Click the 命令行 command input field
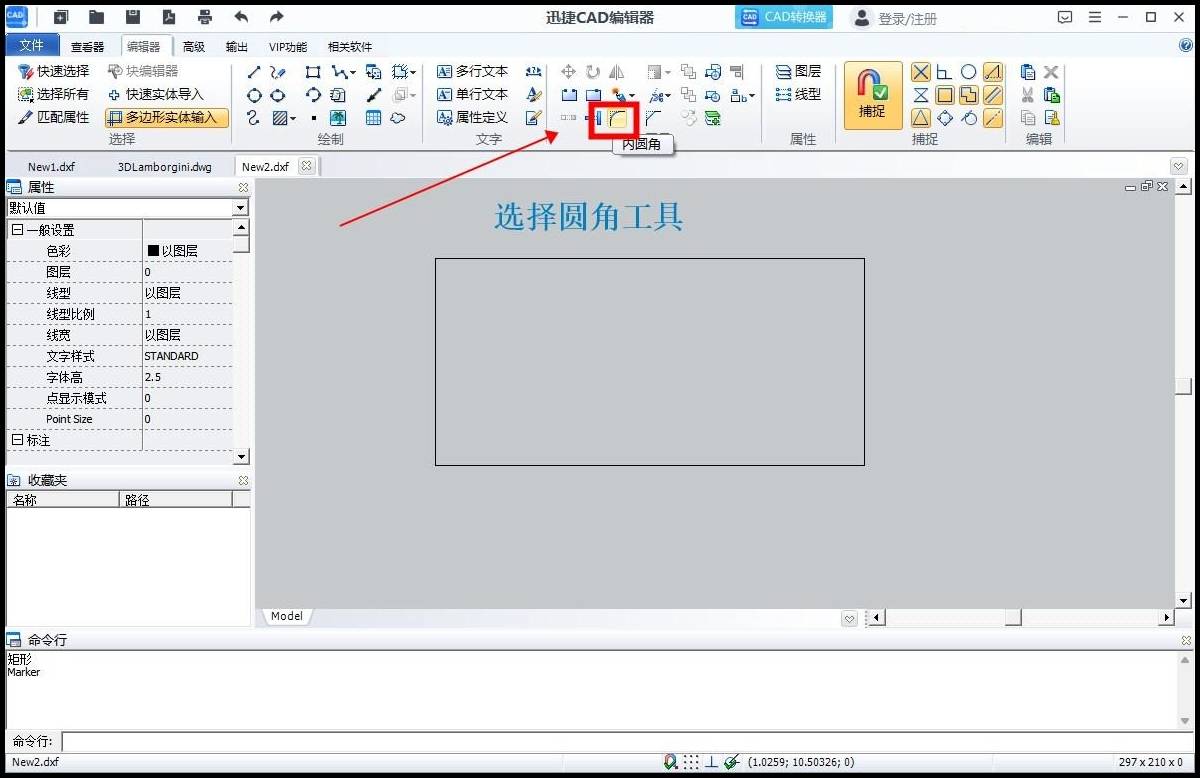This screenshot has height=778, width=1200. [x=630, y=742]
